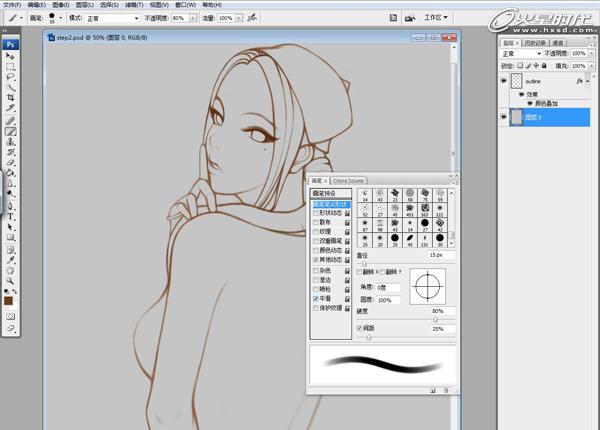600x430 pixels.
Task: Select the Crop tool in toolbox
Action: (10, 98)
